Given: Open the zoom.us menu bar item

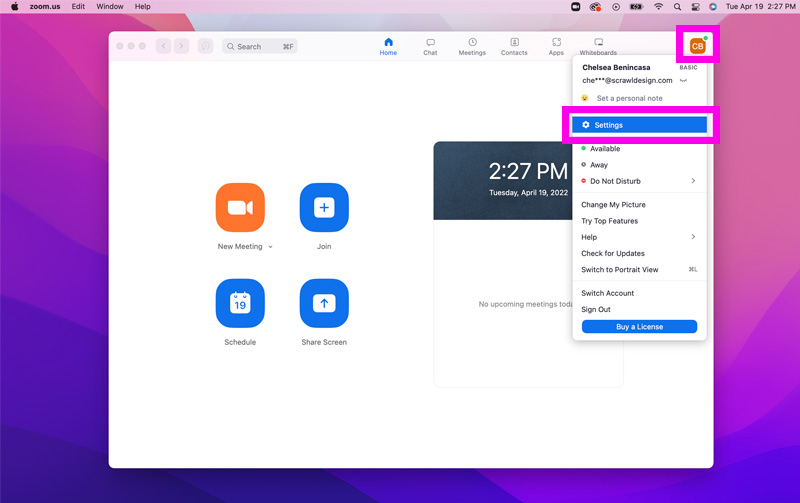Looking at the screenshot, I should coord(45,7).
